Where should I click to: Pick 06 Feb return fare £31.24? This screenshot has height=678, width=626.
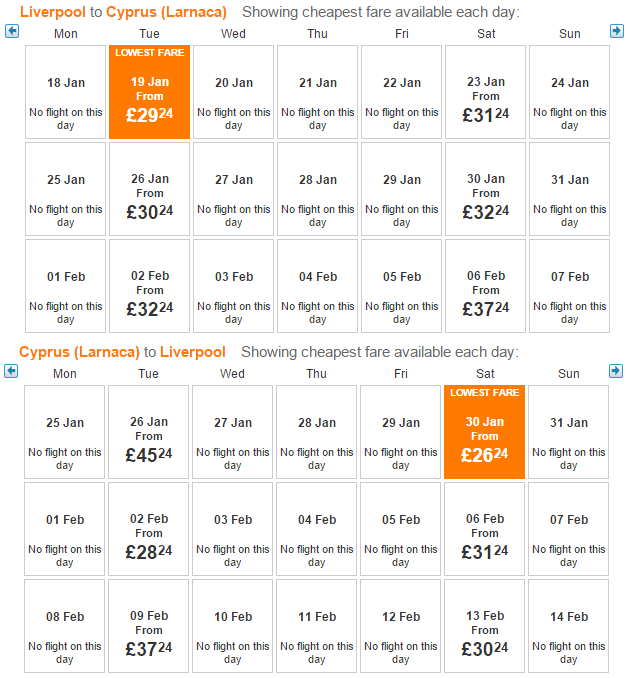pos(485,529)
